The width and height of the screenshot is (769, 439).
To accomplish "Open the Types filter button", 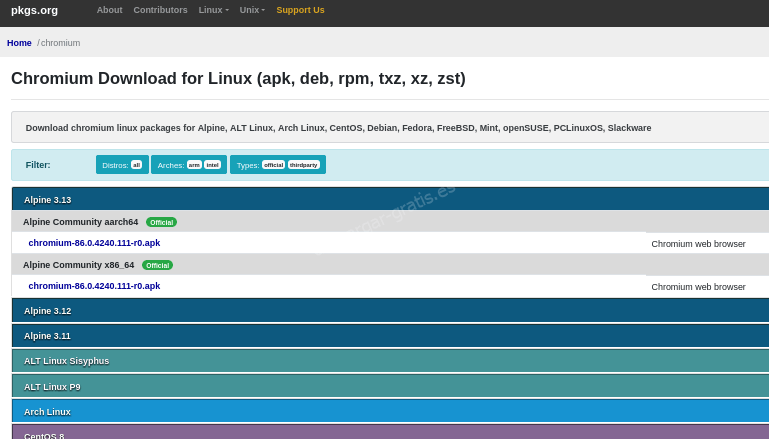I will coord(278,165).
